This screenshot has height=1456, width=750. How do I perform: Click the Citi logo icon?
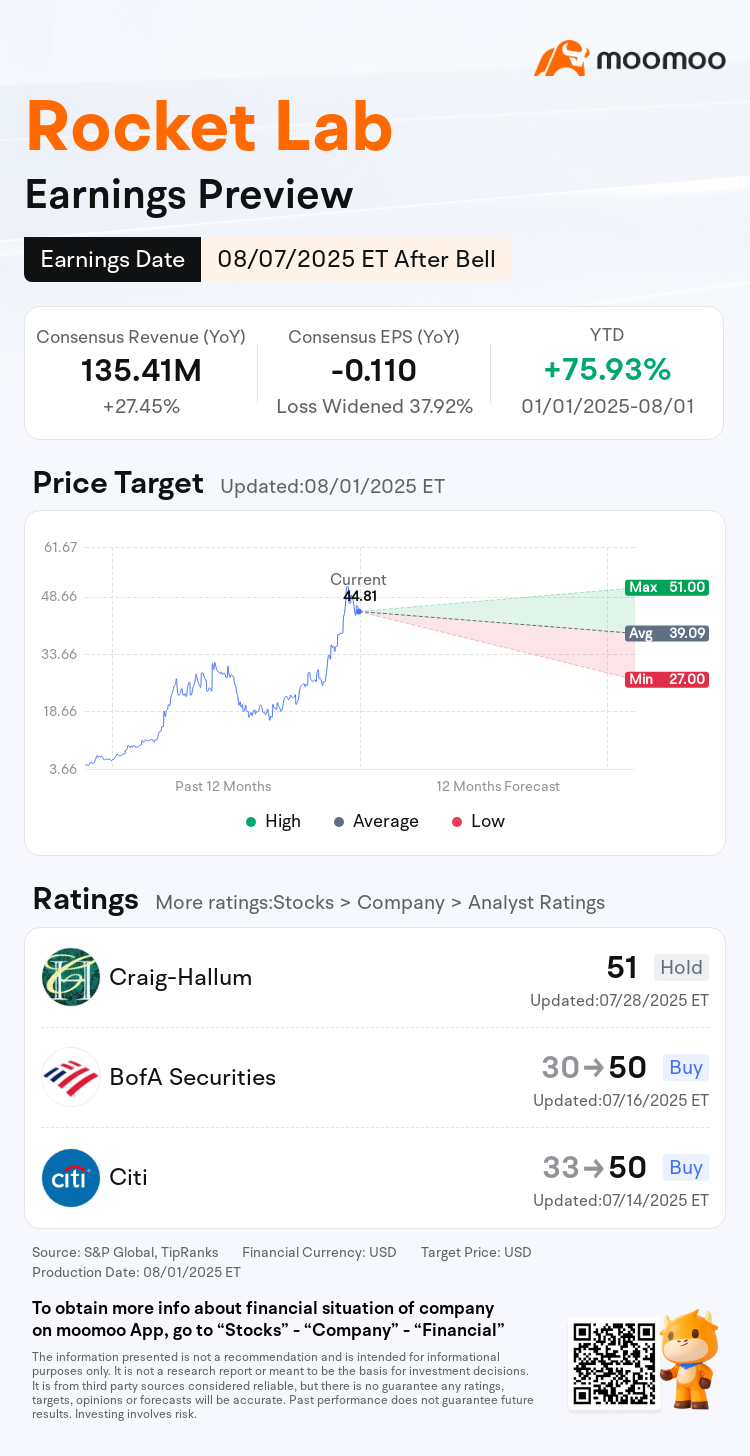click(x=71, y=1177)
